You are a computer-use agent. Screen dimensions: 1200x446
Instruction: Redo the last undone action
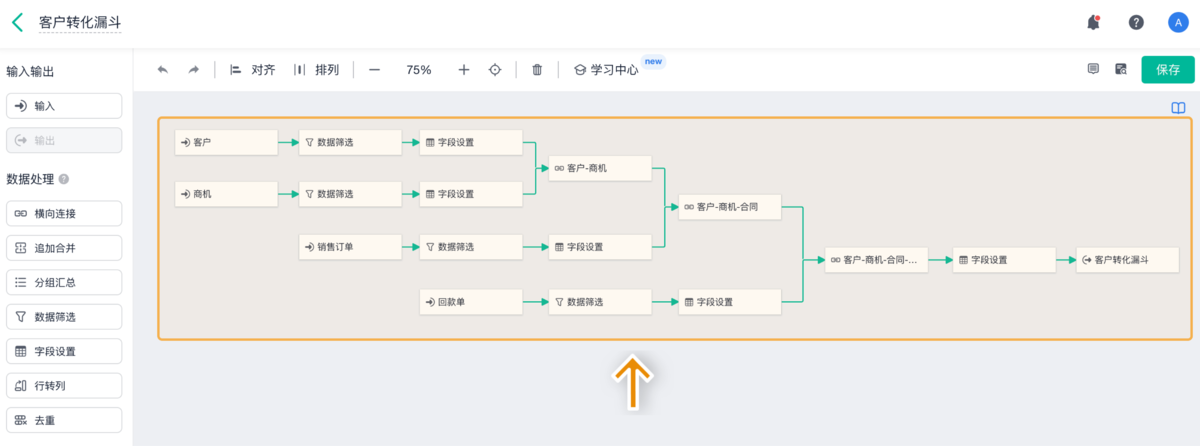pos(194,70)
